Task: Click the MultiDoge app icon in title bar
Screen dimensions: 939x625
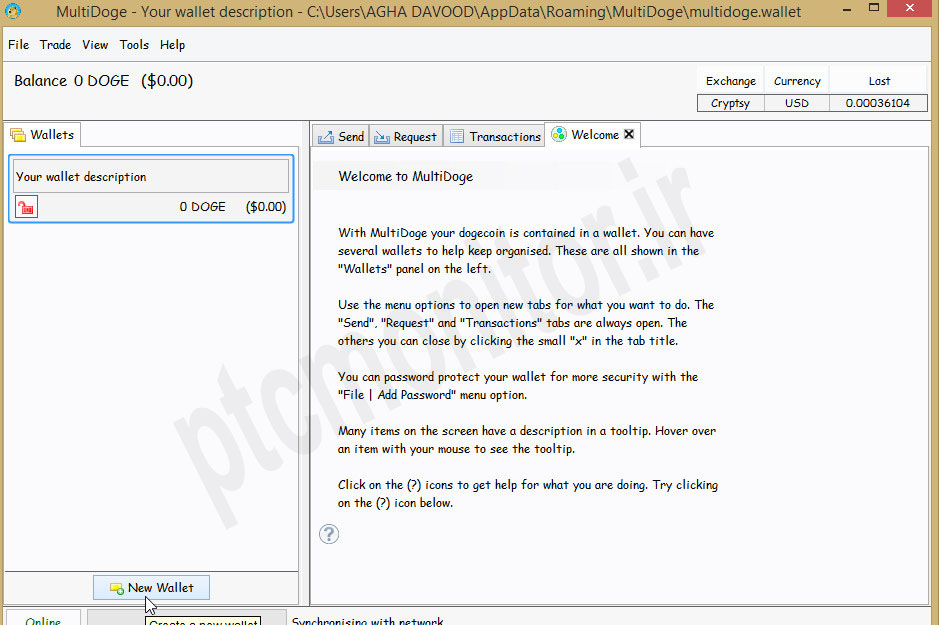Action: 13,11
